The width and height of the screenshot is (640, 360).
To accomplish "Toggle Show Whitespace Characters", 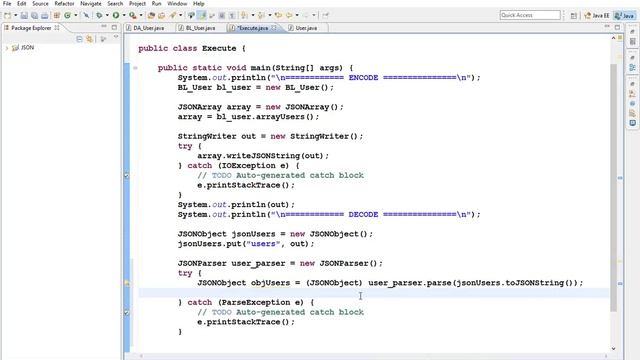I will pos(232,16).
